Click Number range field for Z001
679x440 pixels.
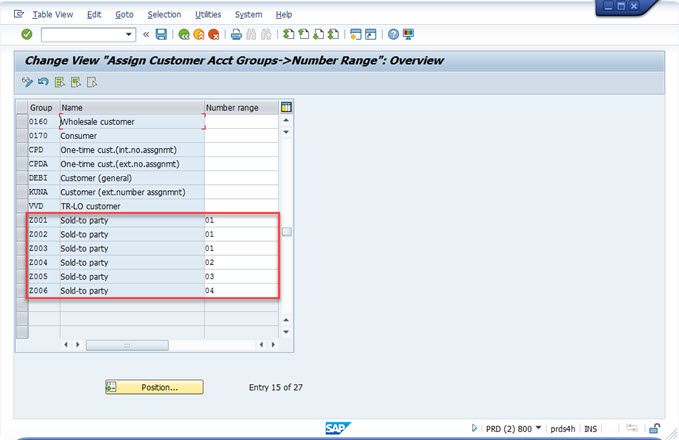click(241, 220)
